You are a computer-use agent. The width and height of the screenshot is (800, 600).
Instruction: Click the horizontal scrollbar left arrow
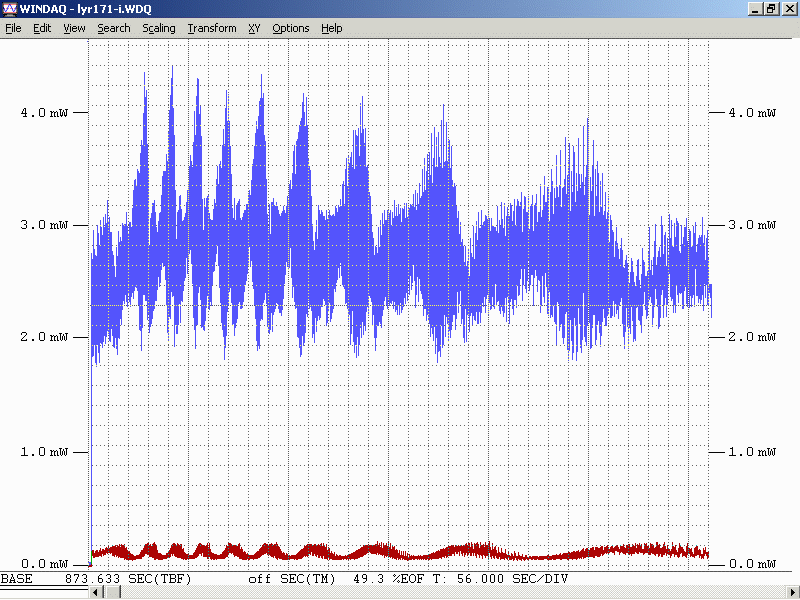click(x=96, y=593)
